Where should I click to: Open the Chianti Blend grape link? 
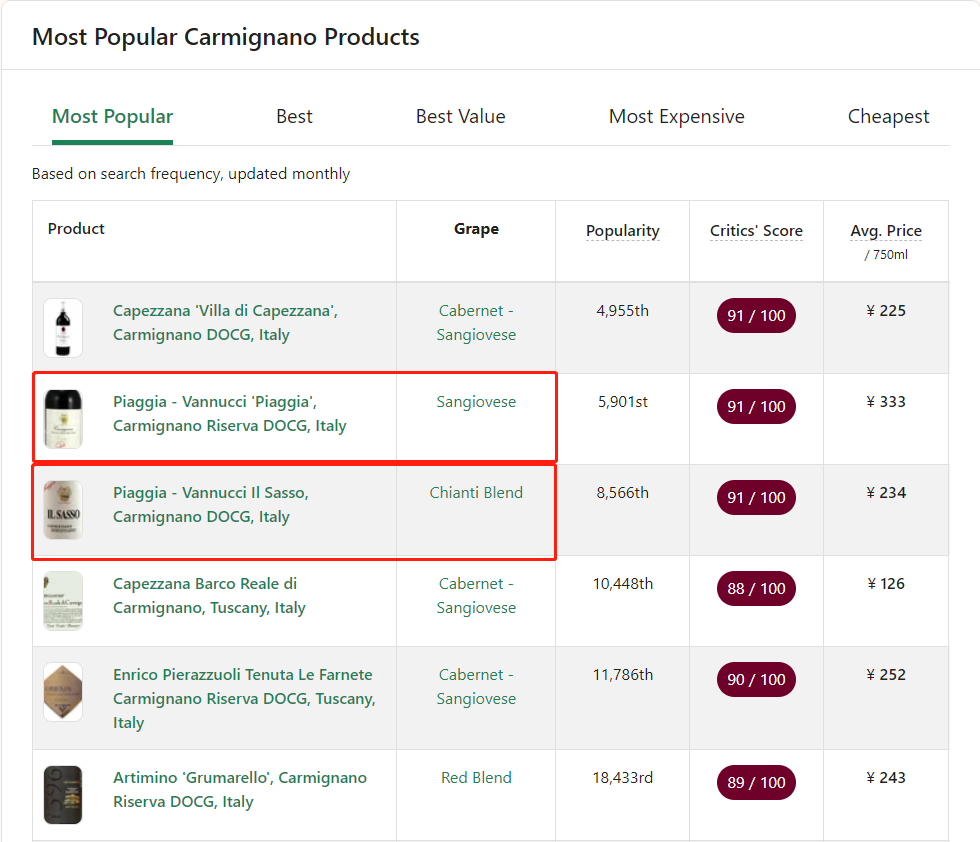pyautogui.click(x=476, y=493)
